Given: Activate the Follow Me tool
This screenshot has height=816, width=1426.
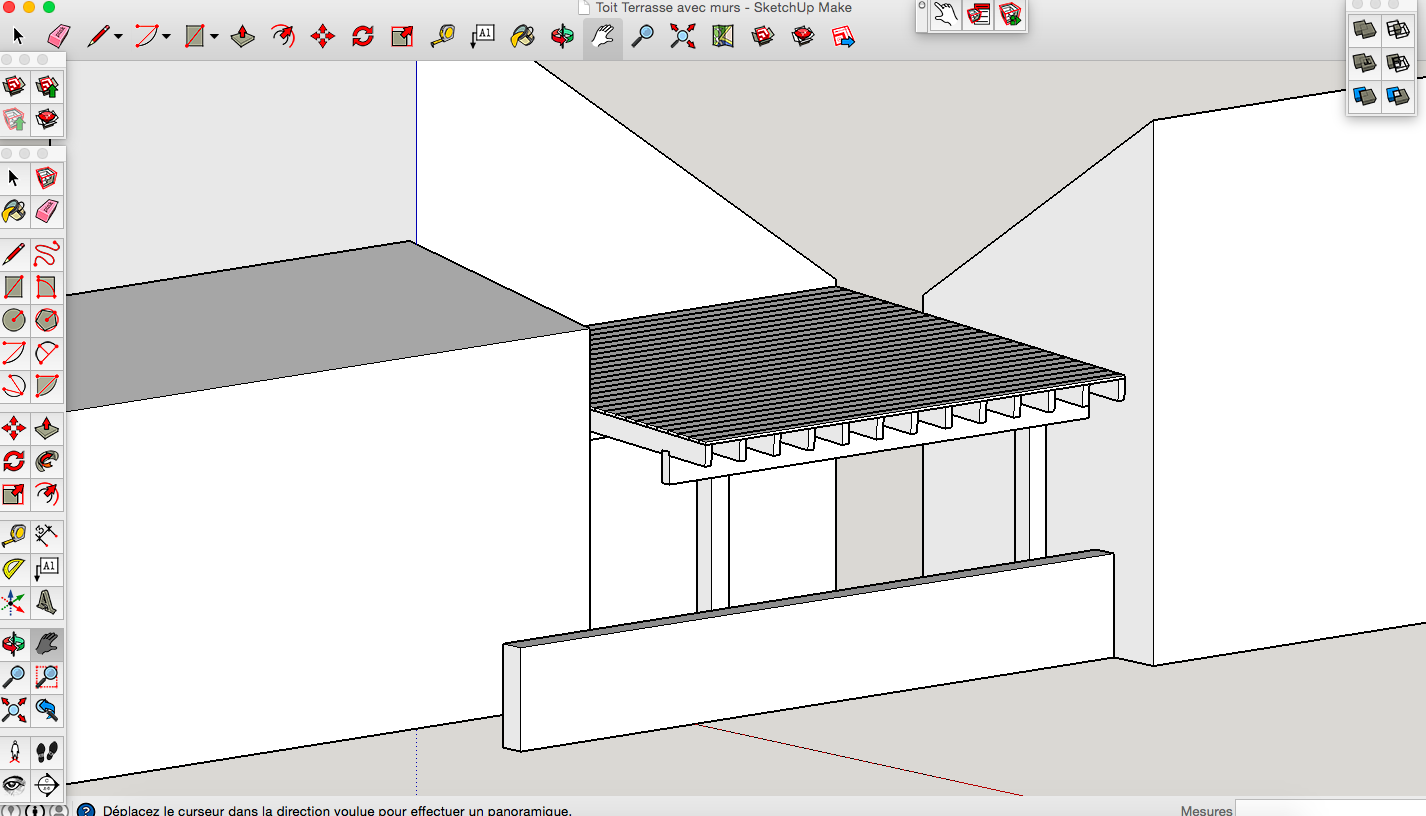Looking at the screenshot, I should click(x=47, y=461).
